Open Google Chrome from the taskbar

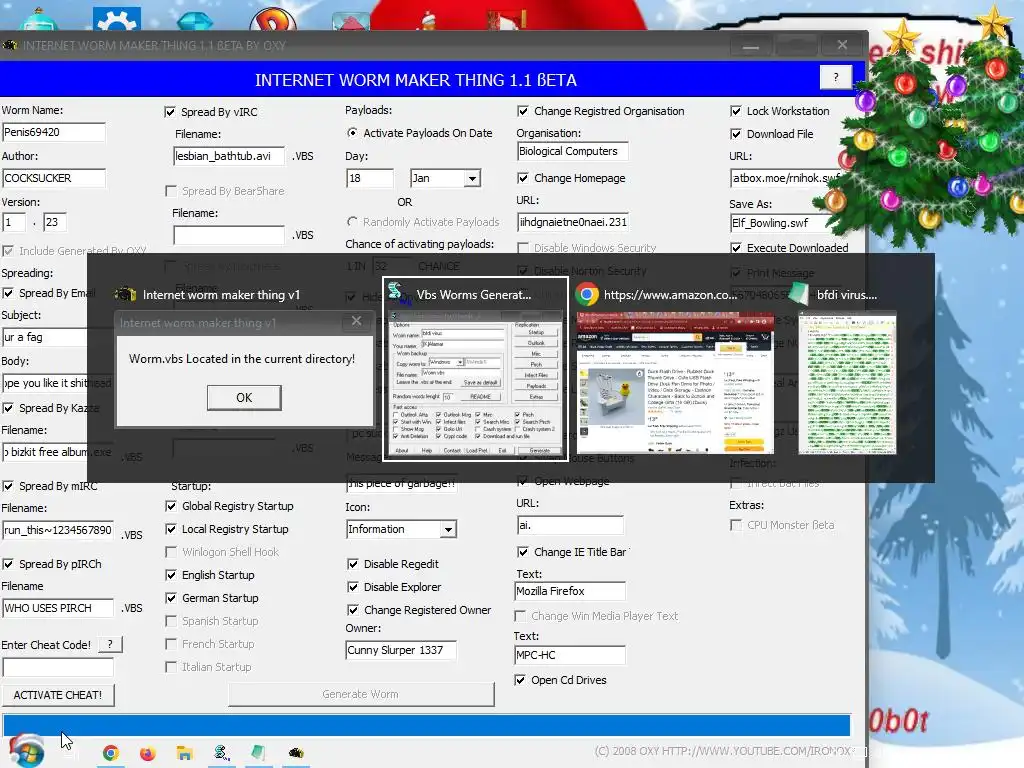coord(111,753)
